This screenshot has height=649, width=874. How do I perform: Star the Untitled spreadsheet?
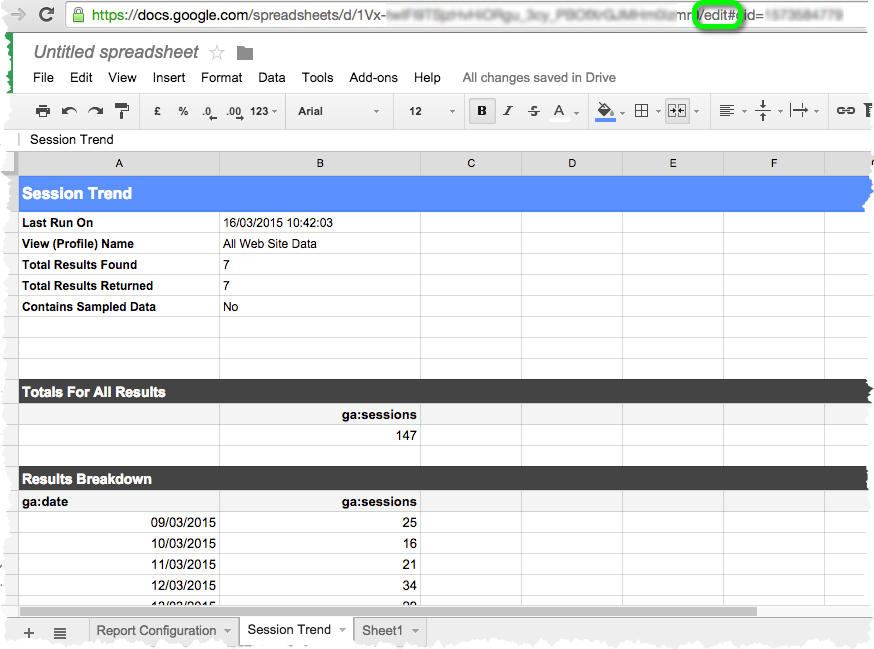(x=217, y=53)
